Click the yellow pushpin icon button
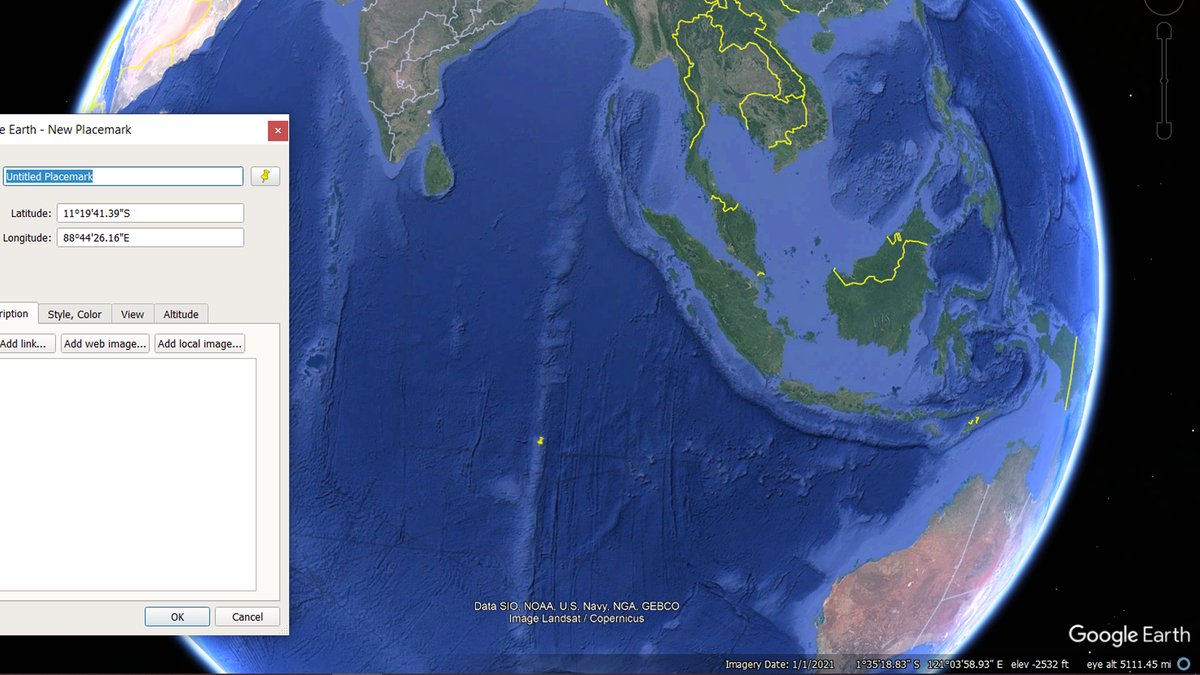Viewport: 1200px width, 675px height. 265,176
